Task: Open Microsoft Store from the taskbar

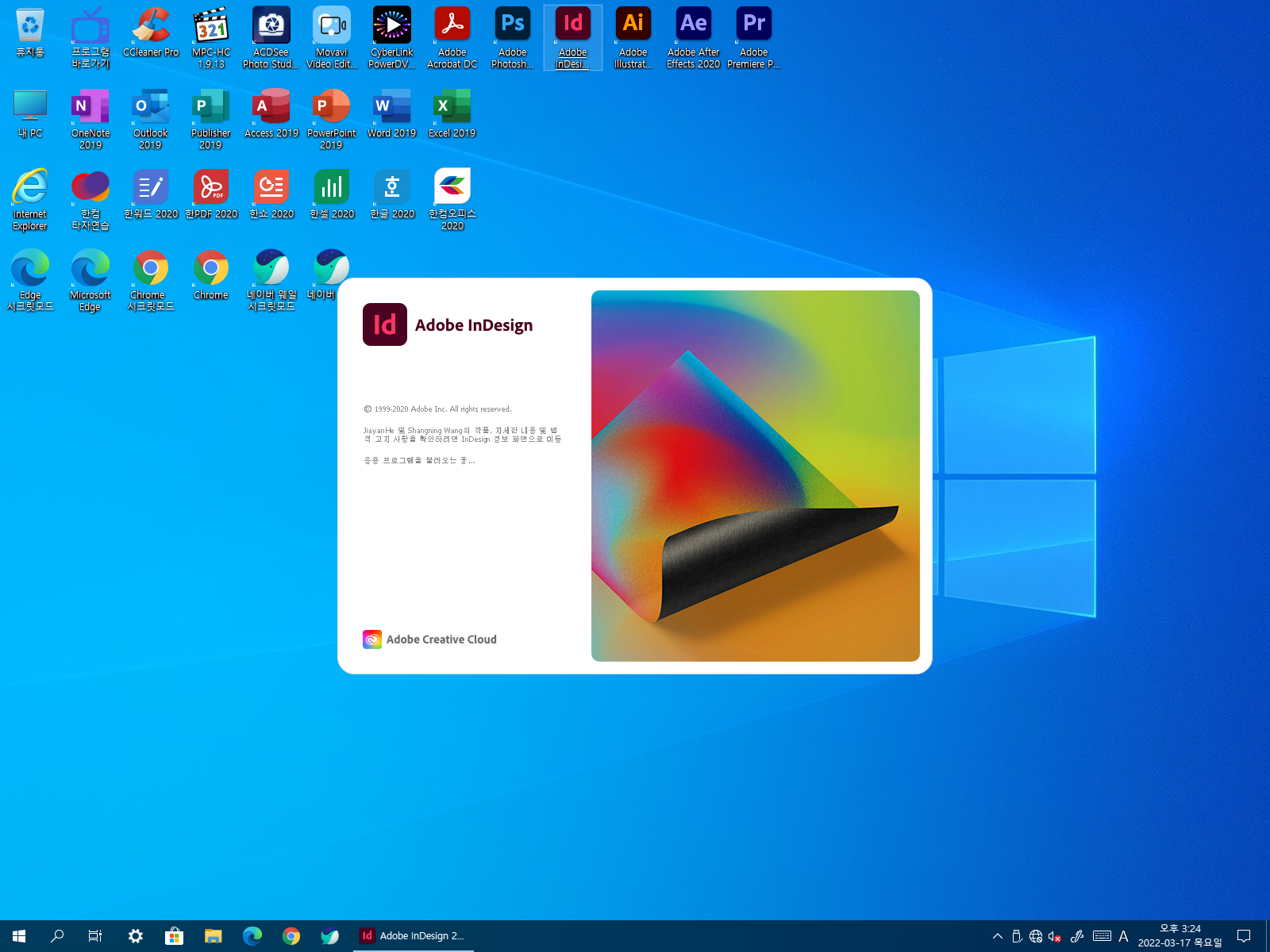Action: click(x=174, y=936)
